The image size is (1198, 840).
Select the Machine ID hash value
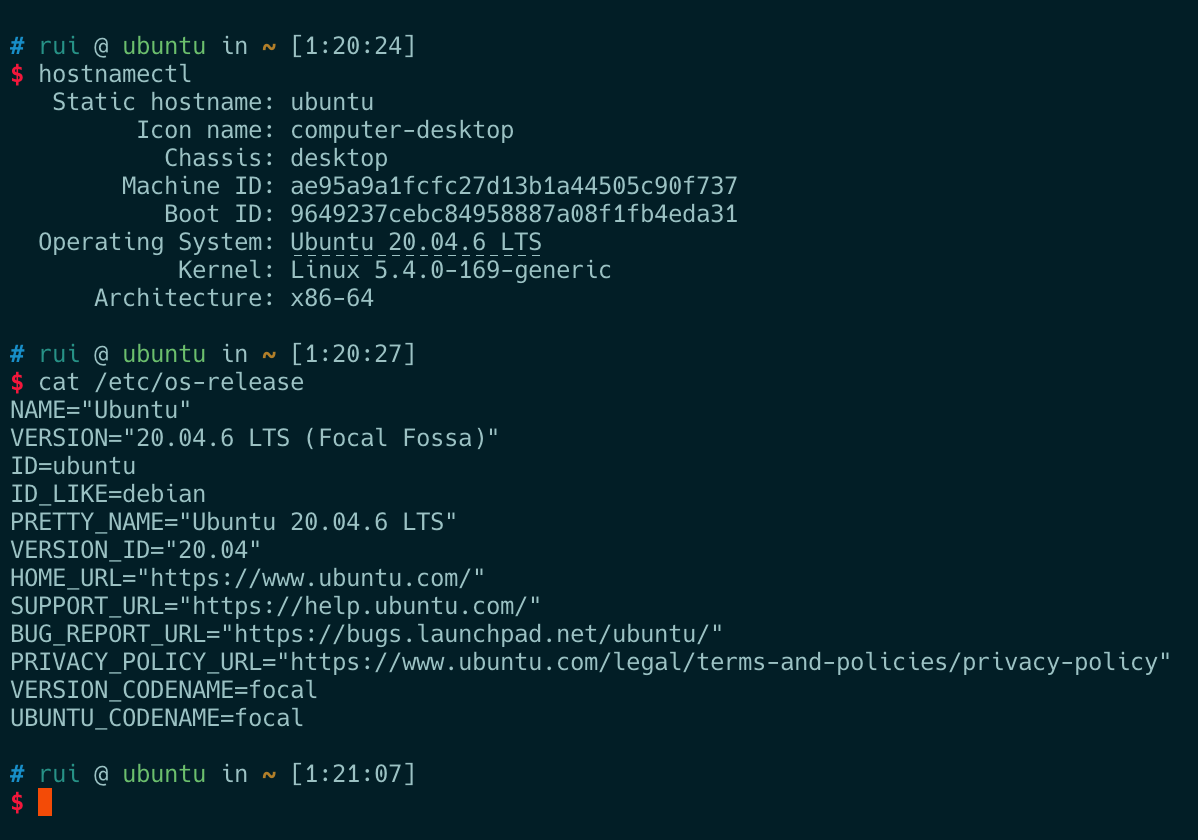[x=514, y=186]
